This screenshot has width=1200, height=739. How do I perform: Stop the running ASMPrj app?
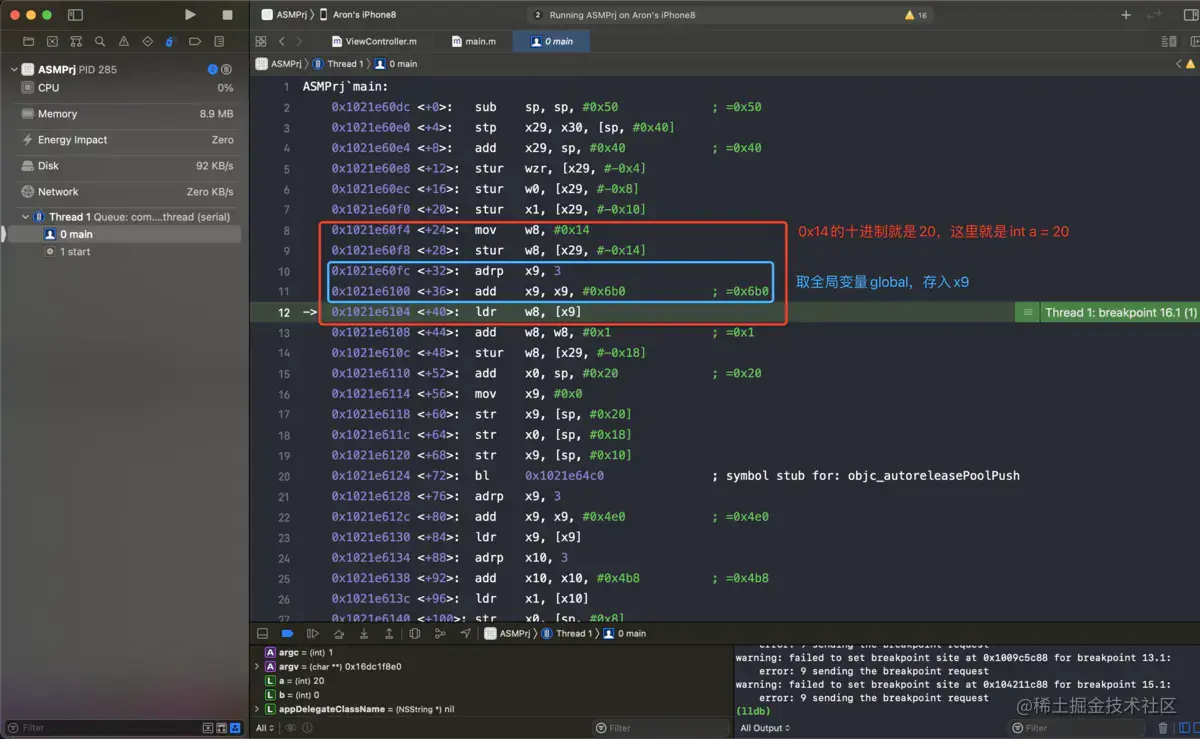tap(227, 15)
